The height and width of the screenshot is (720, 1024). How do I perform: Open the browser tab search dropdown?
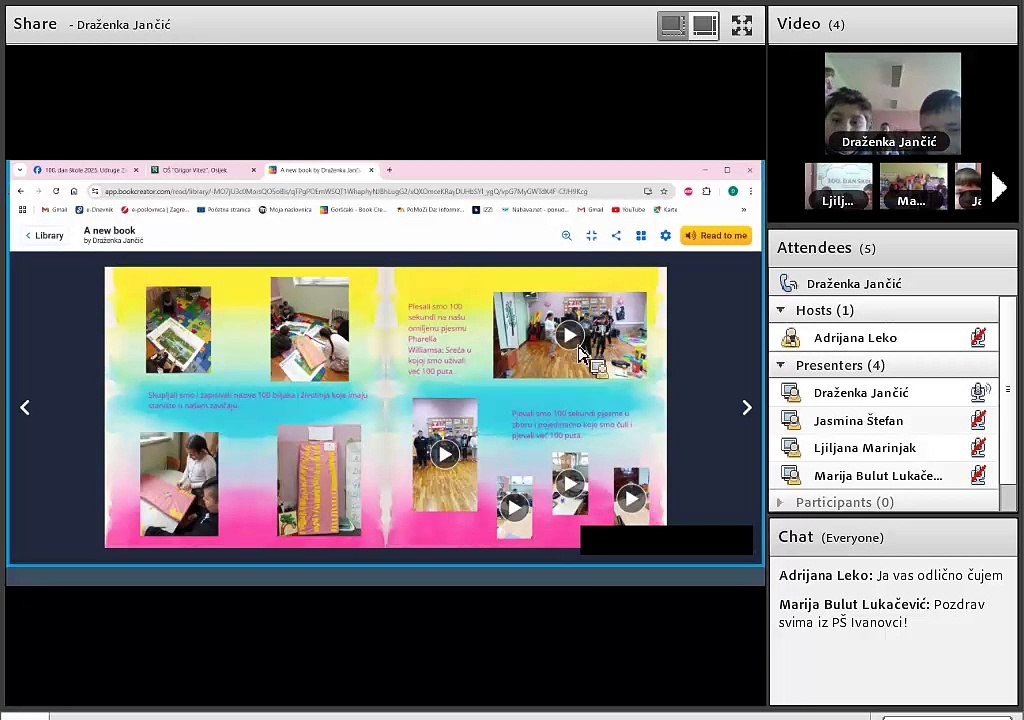pos(20,170)
